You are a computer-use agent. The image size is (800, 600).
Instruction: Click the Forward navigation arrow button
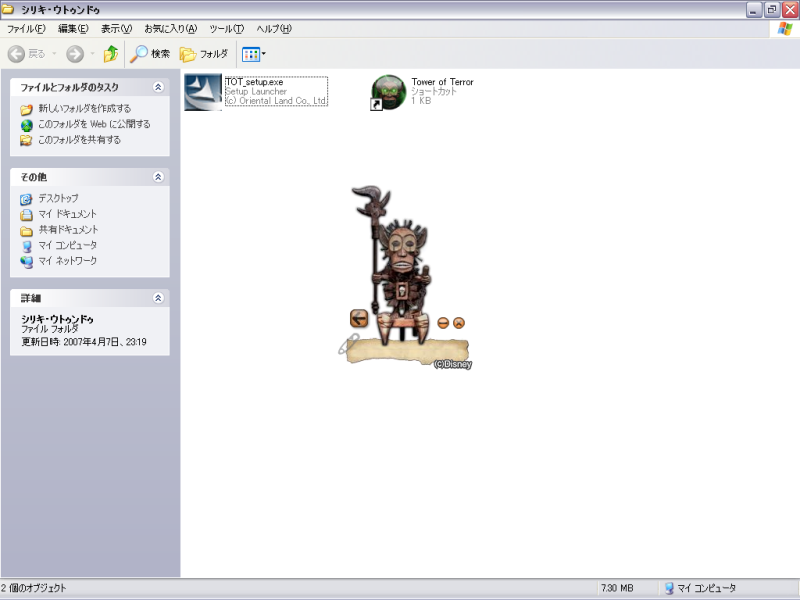pos(75,54)
